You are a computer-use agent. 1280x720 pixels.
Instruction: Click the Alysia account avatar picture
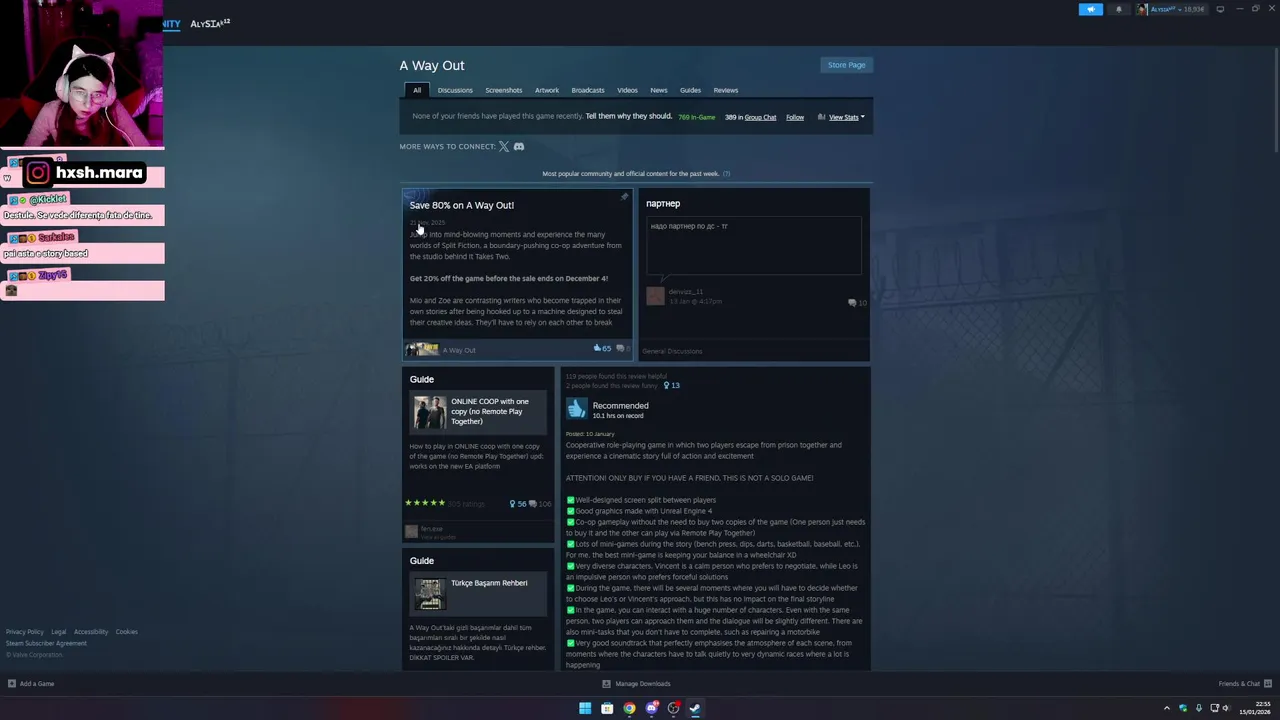[x=1142, y=9]
